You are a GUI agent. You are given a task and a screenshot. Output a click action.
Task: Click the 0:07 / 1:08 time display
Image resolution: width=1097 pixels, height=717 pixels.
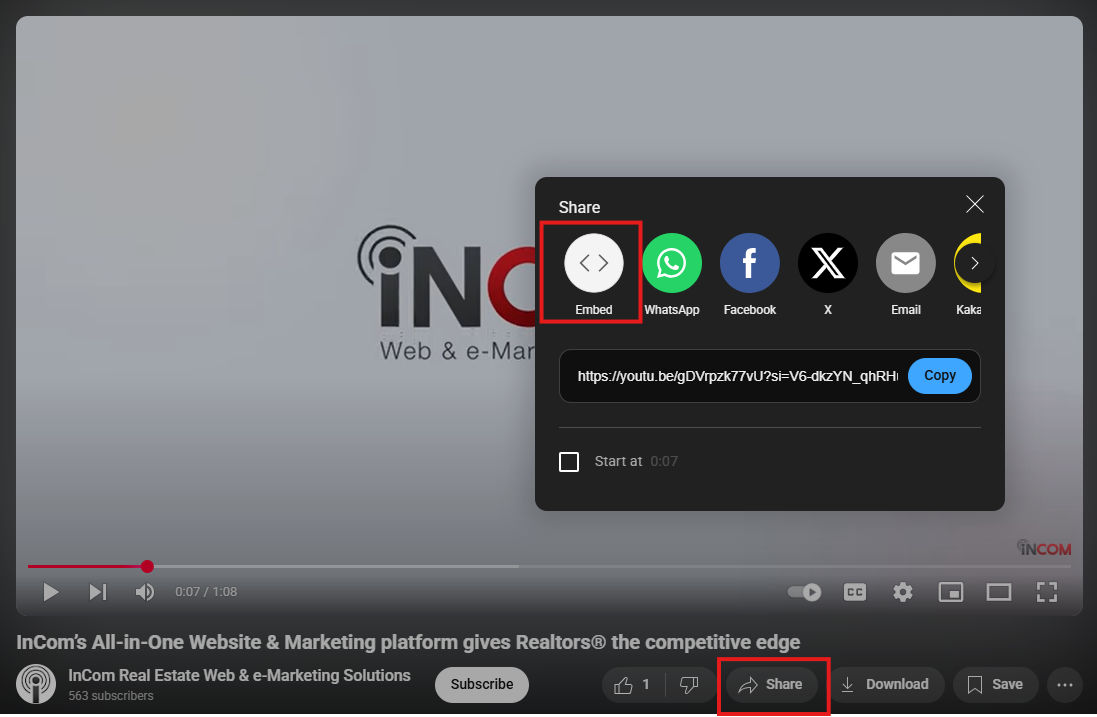(206, 592)
